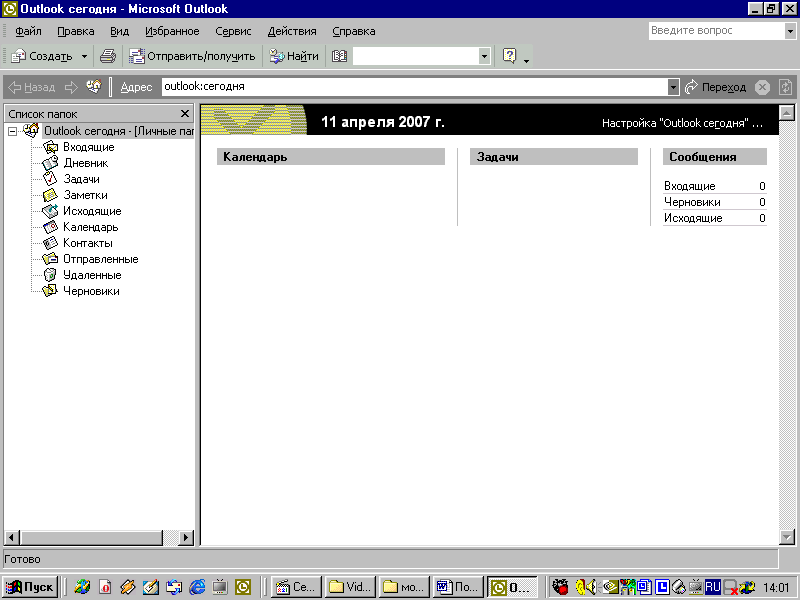The image size is (800, 600).
Task: Click the Календарь section header
Action: pyautogui.click(x=331, y=157)
